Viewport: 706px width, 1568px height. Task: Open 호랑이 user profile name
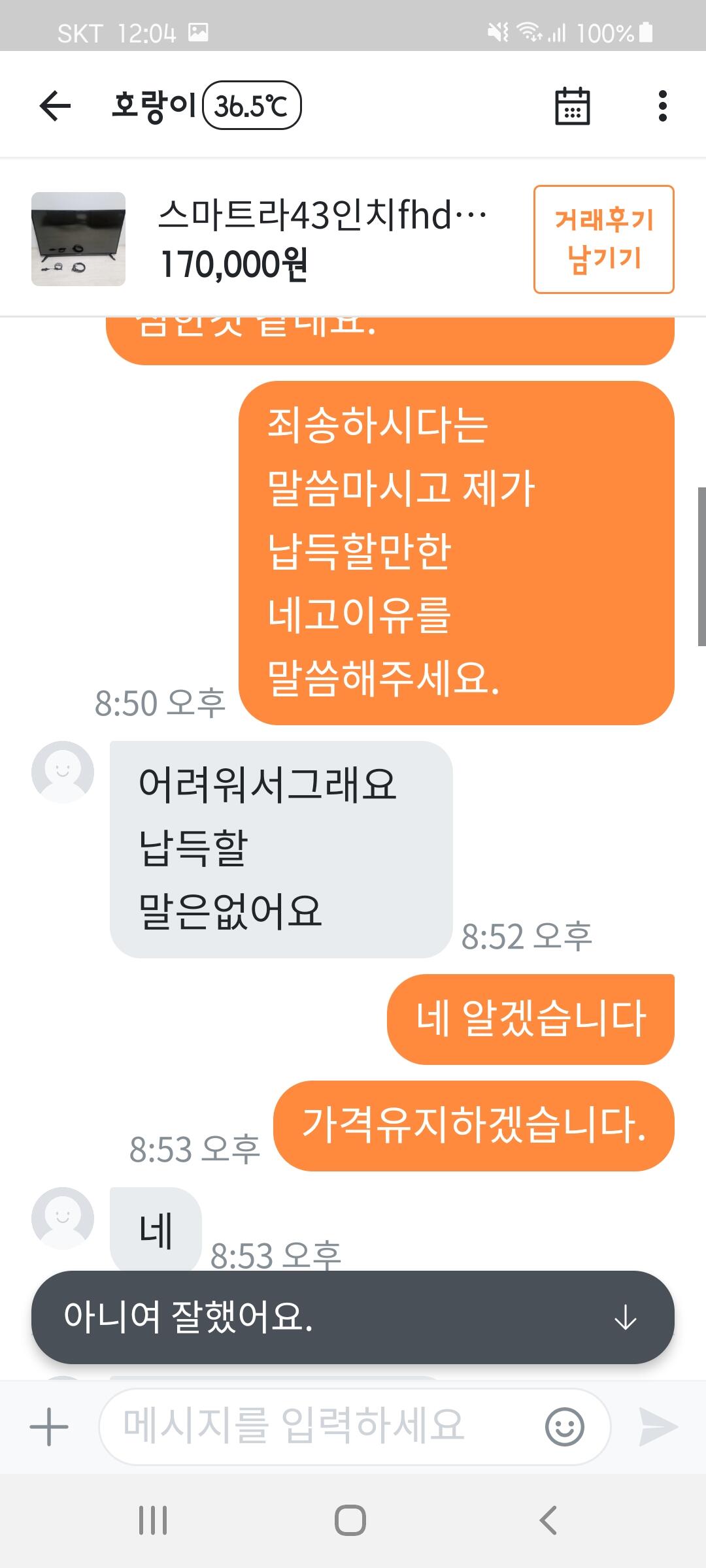point(154,105)
